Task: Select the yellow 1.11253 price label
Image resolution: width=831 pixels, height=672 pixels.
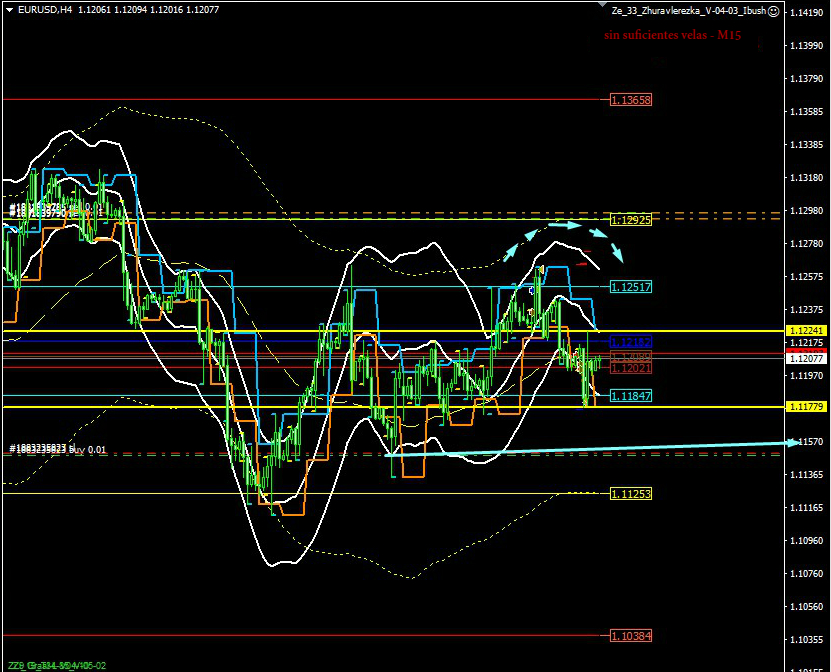Action: tap(631, 493)
